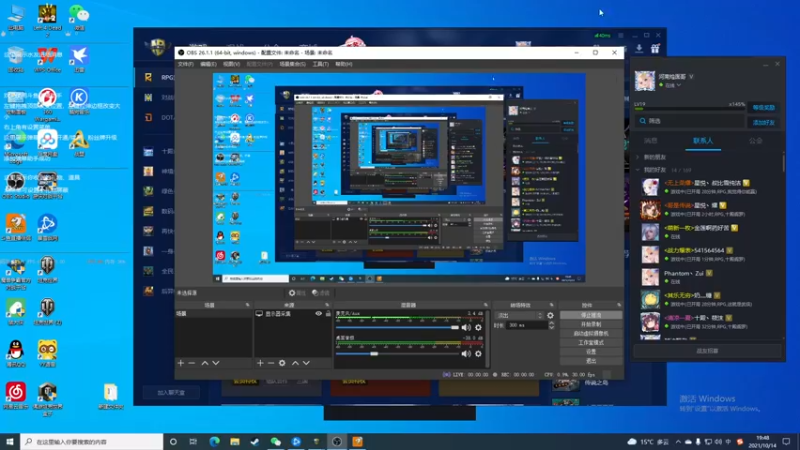Open Scene Collection menu in OBS
800x450 pixels.
292,64
